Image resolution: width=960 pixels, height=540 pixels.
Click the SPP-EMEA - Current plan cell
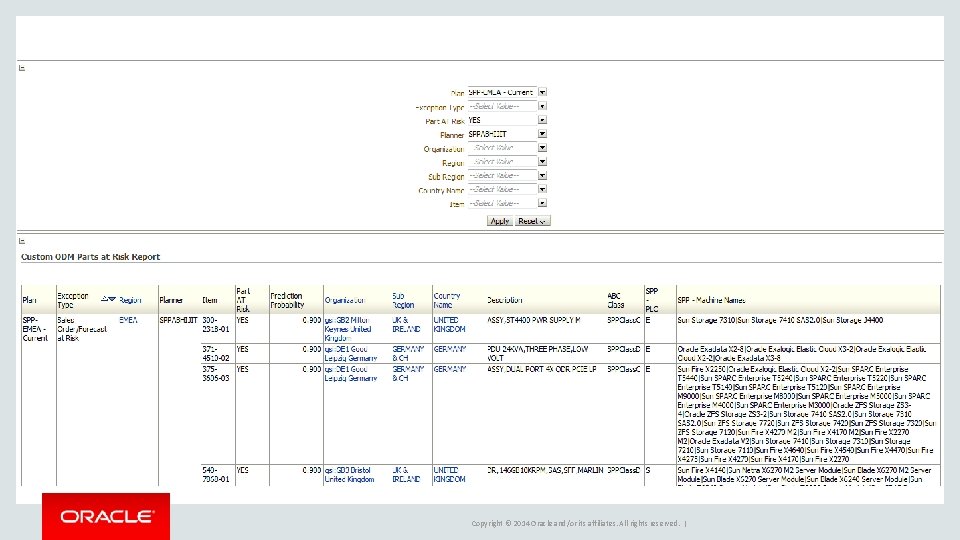coord(35,329)
